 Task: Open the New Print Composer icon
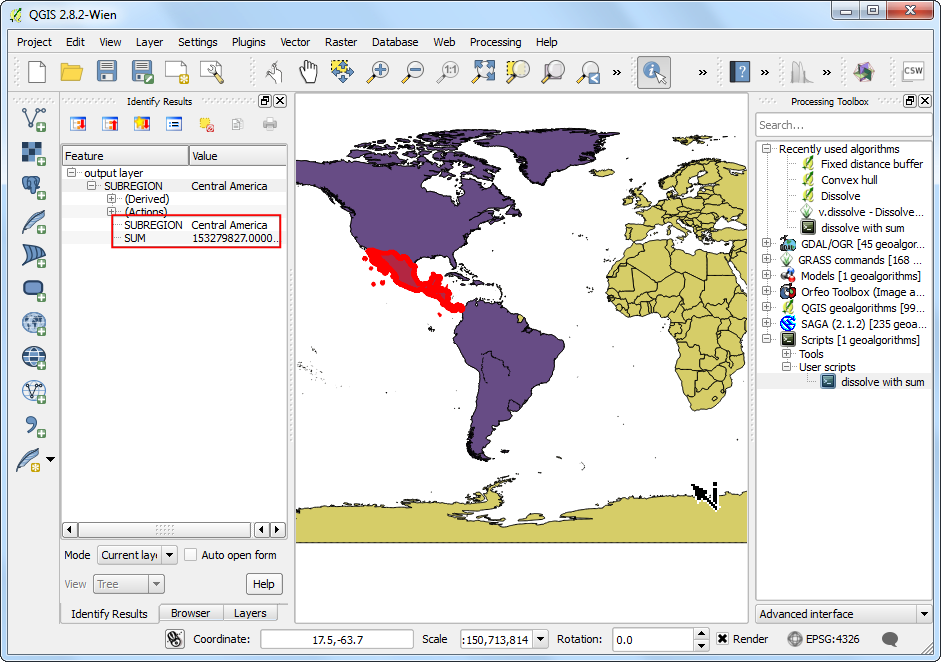point(177,72)
